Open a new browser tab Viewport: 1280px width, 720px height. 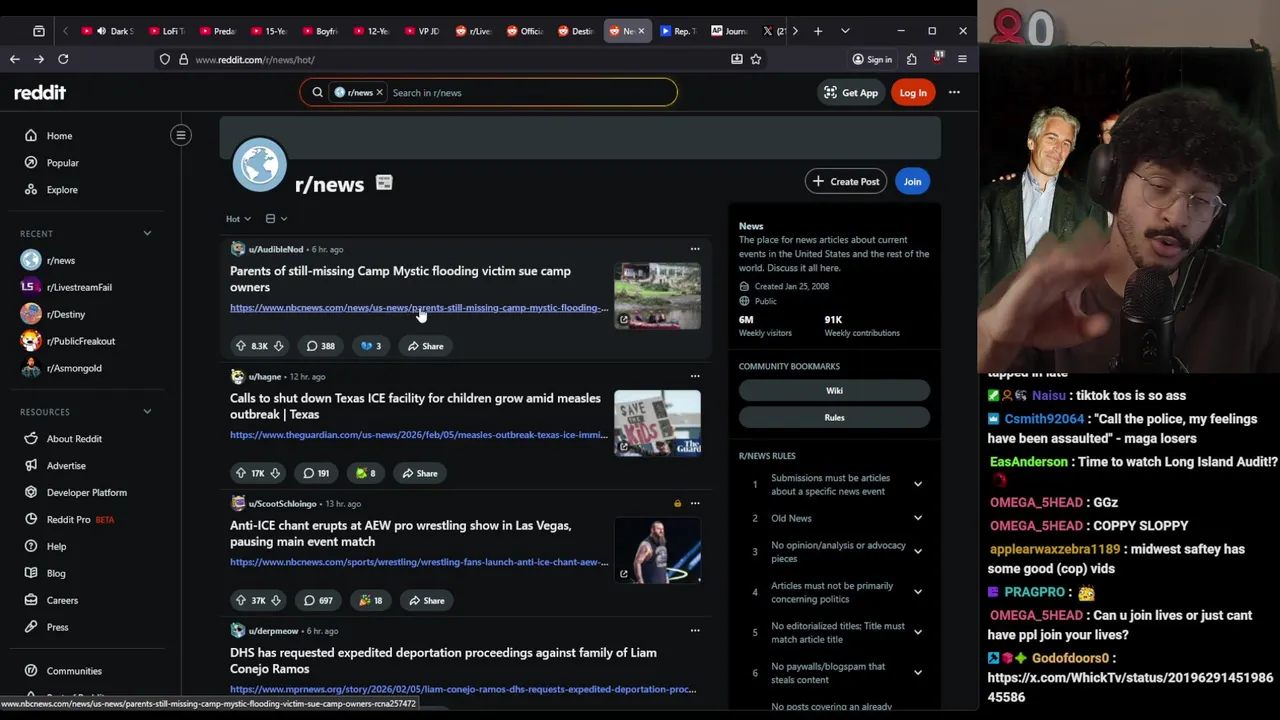click(x=818, y=31)
